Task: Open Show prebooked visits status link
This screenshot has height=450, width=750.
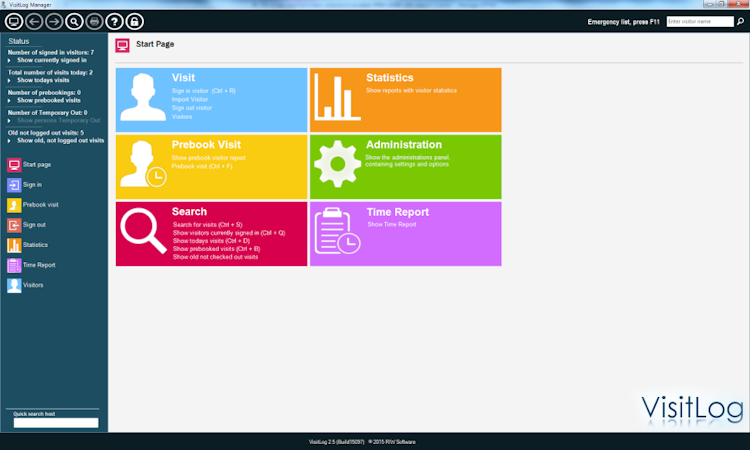Action: coord(49,100)
